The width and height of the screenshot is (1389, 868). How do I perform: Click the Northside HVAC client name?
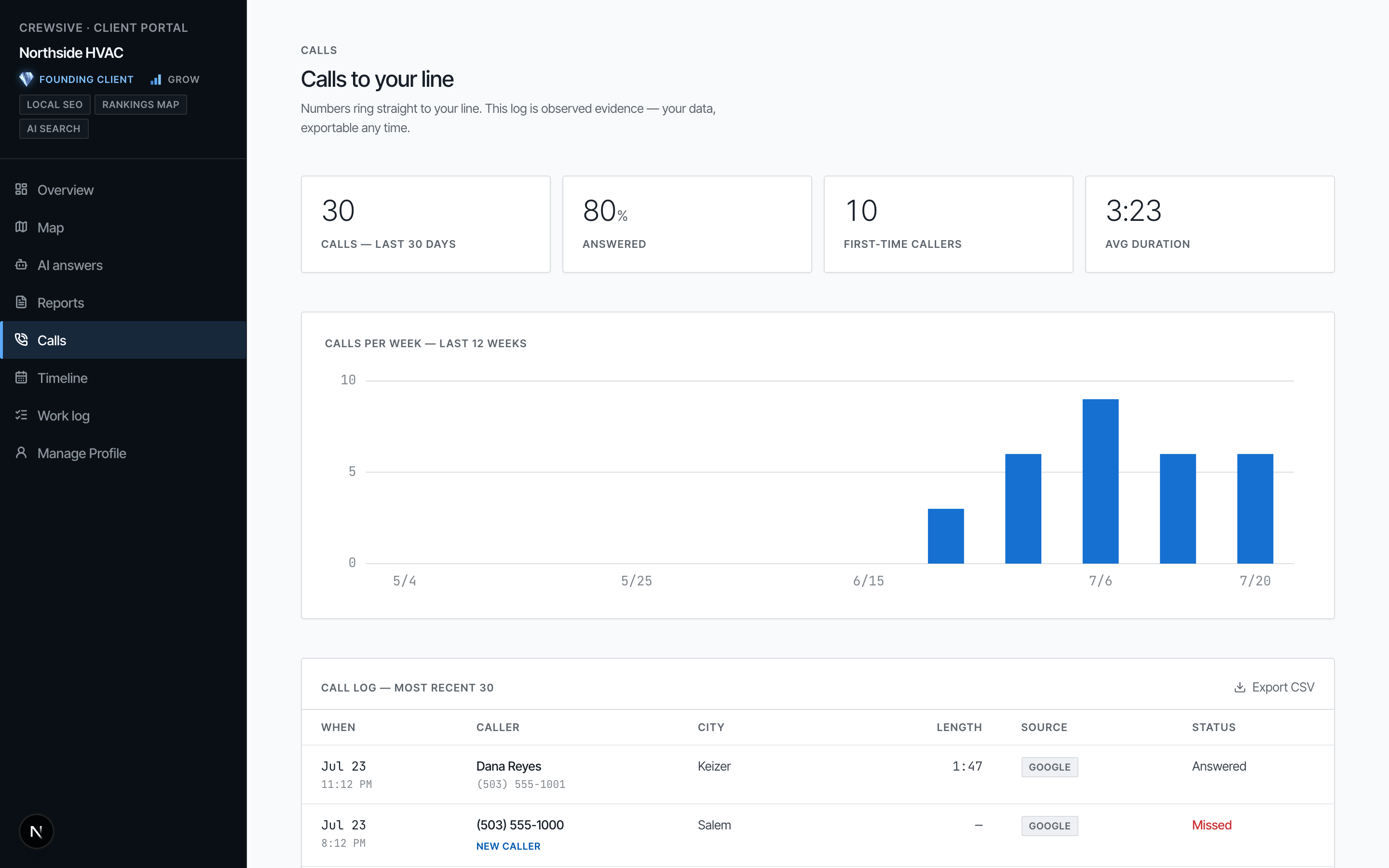tap(71, 53)
